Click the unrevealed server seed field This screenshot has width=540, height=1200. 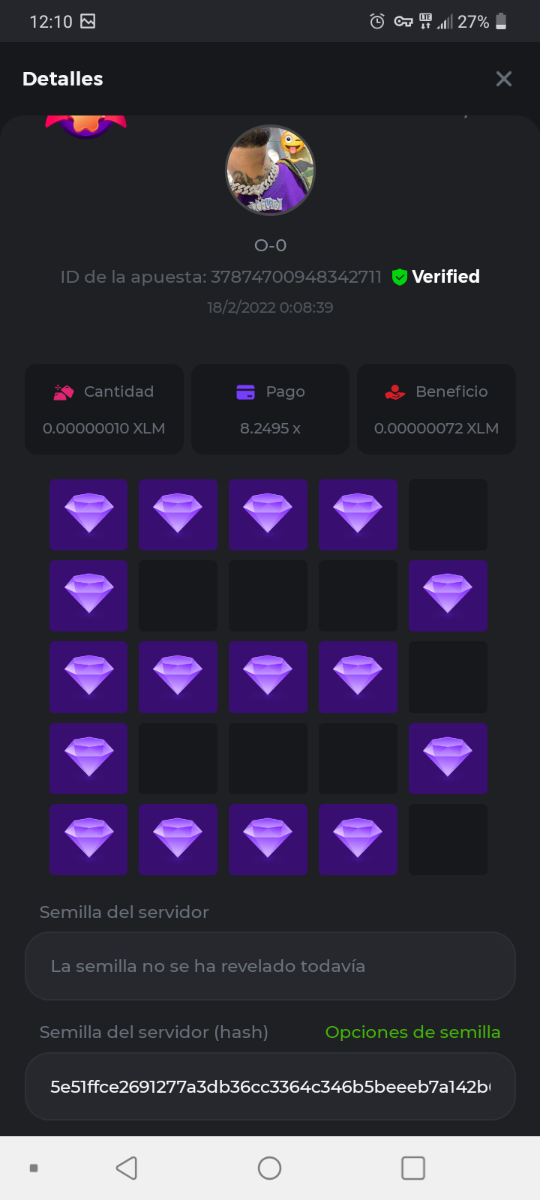(x=270, y=966)
